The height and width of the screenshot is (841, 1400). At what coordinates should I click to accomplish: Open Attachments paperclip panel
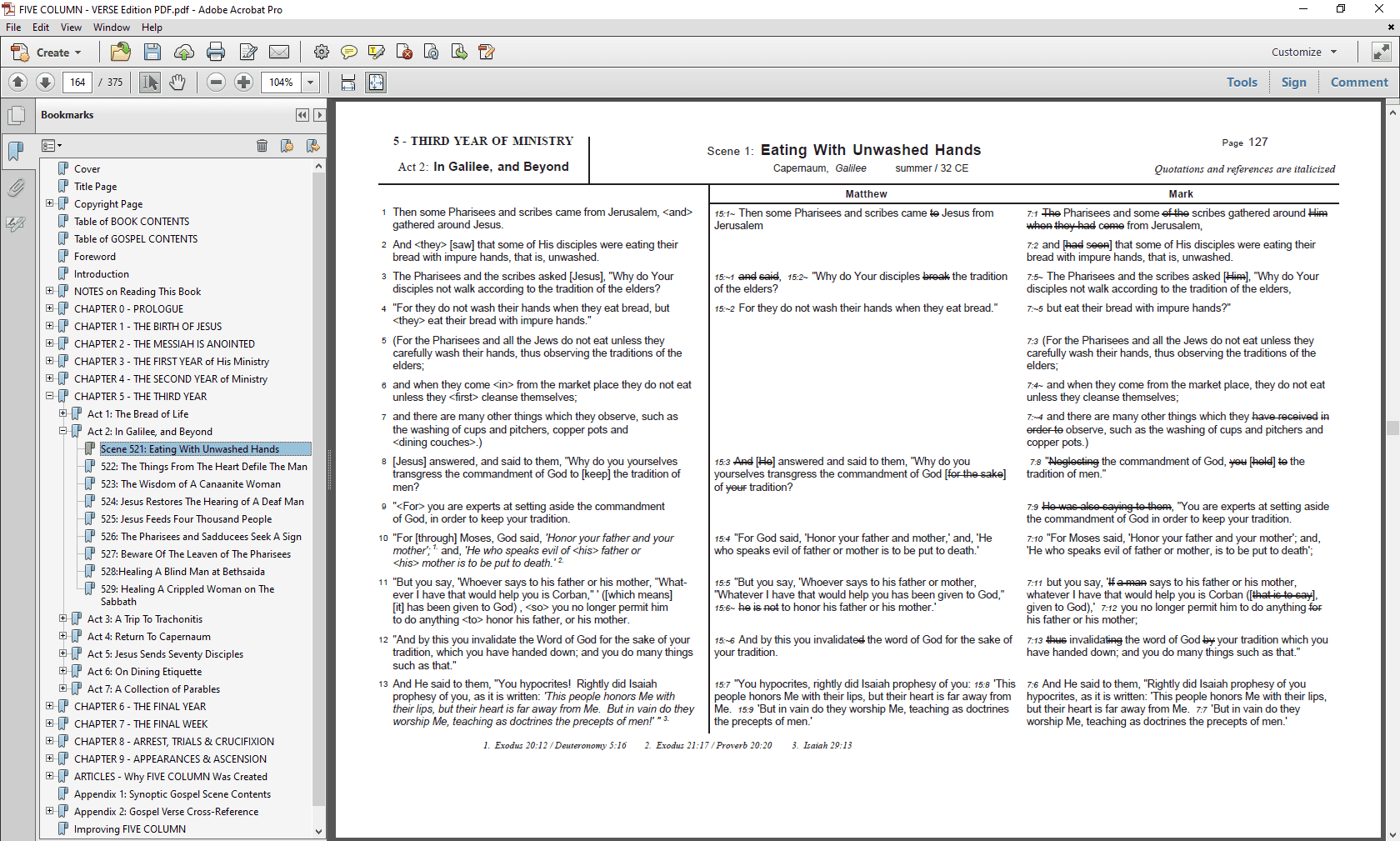click(16, 188)
